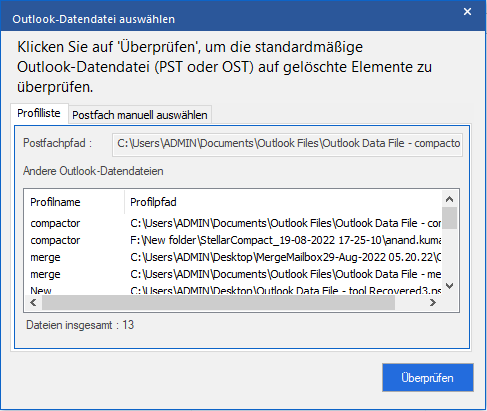Click the list scroll-down arrow

[x=449, y=286]
